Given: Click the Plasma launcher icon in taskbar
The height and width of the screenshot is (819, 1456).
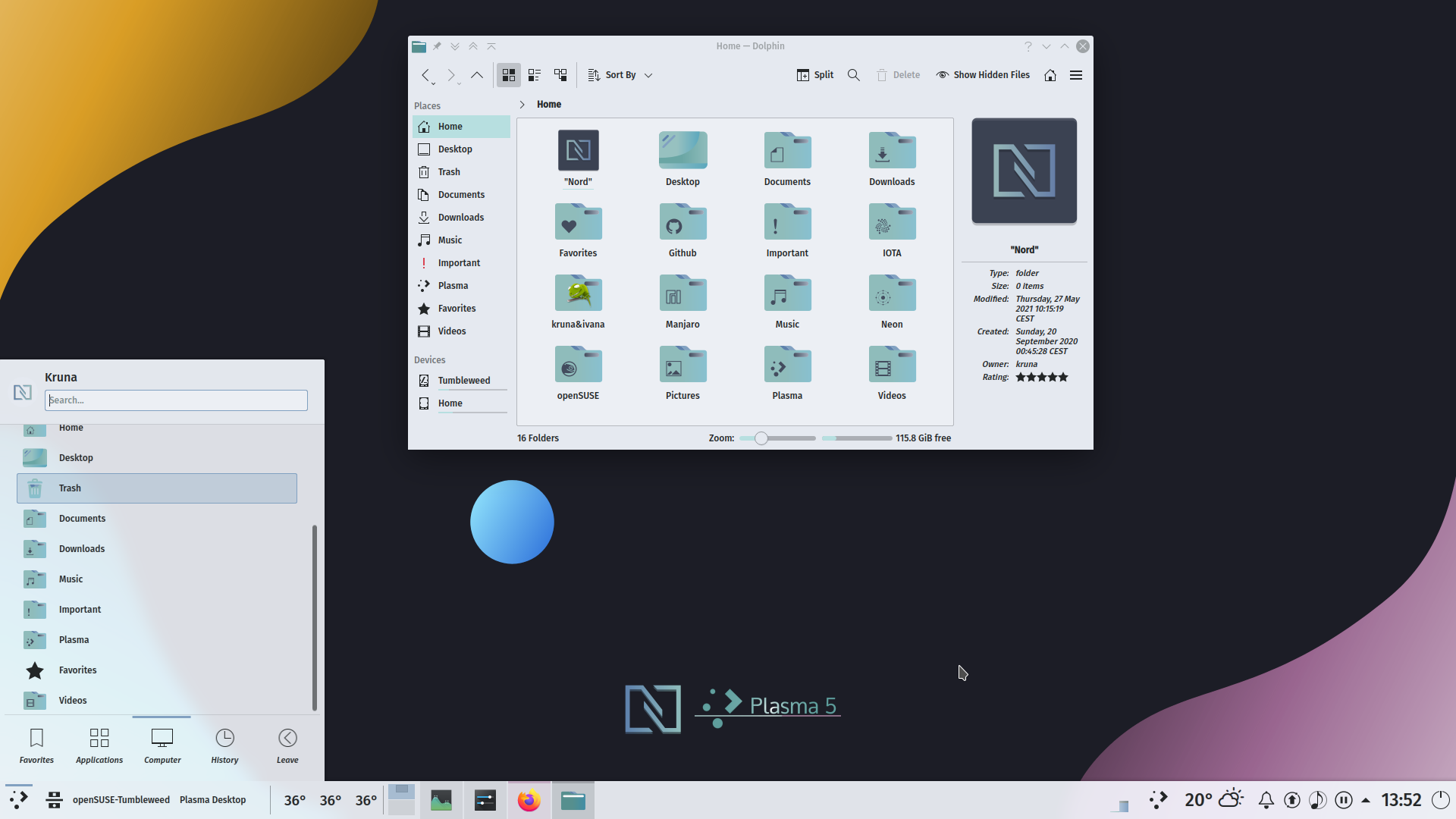Looking at the screenshot, I should 19,800.
